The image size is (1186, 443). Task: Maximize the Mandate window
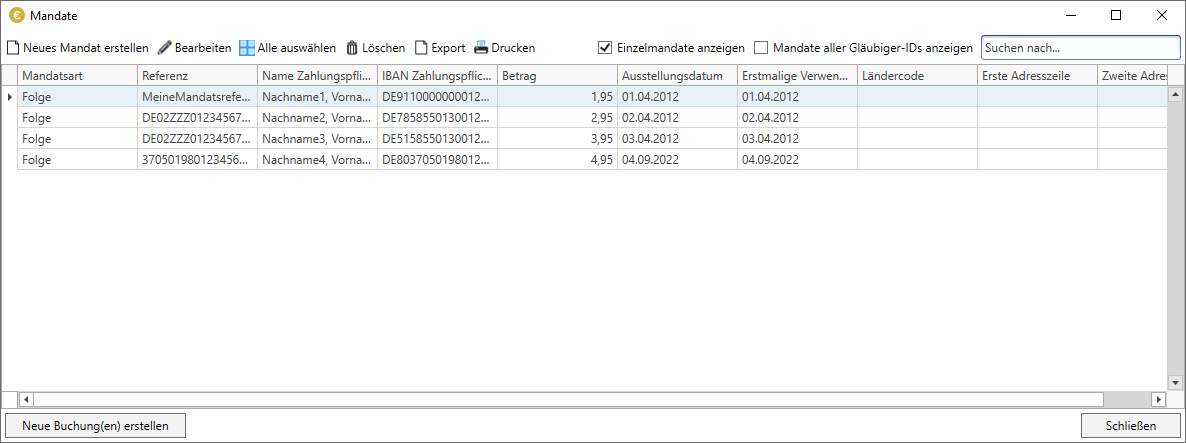click(1116, 15)
